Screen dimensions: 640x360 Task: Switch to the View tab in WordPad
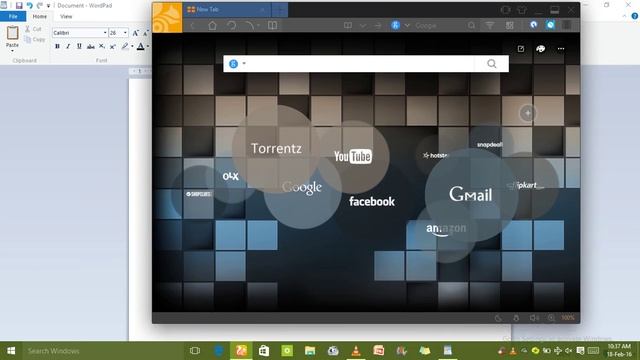66,16
